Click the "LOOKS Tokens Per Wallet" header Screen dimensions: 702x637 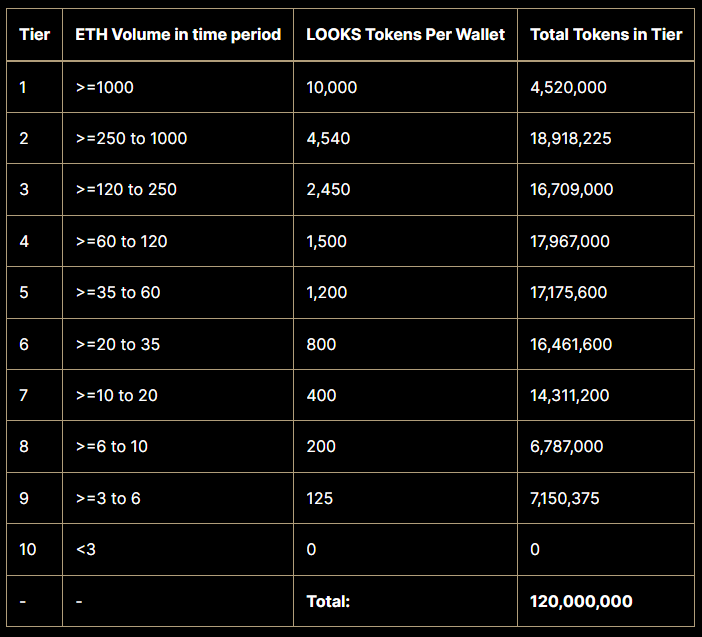coord(405,35)
